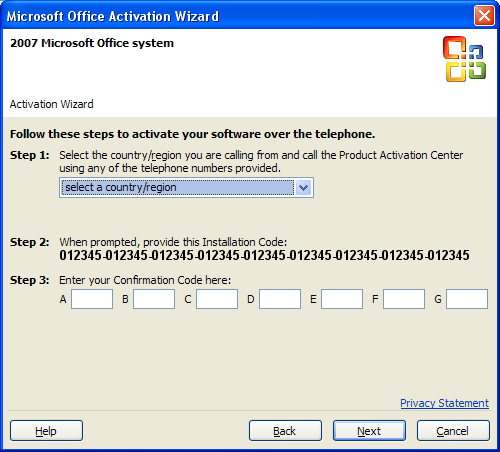Continue with the Next button

[x=369, y=431]
